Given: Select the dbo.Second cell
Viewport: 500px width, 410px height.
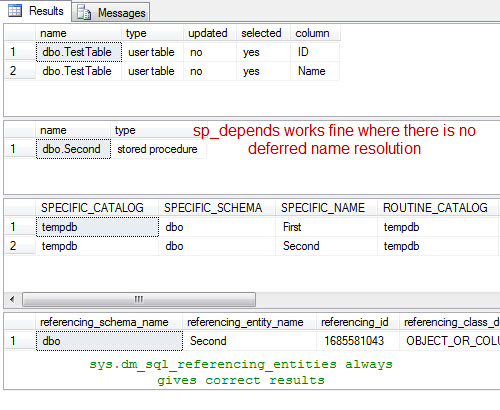Looking at the screenshot, I should (x=73, y=149).
